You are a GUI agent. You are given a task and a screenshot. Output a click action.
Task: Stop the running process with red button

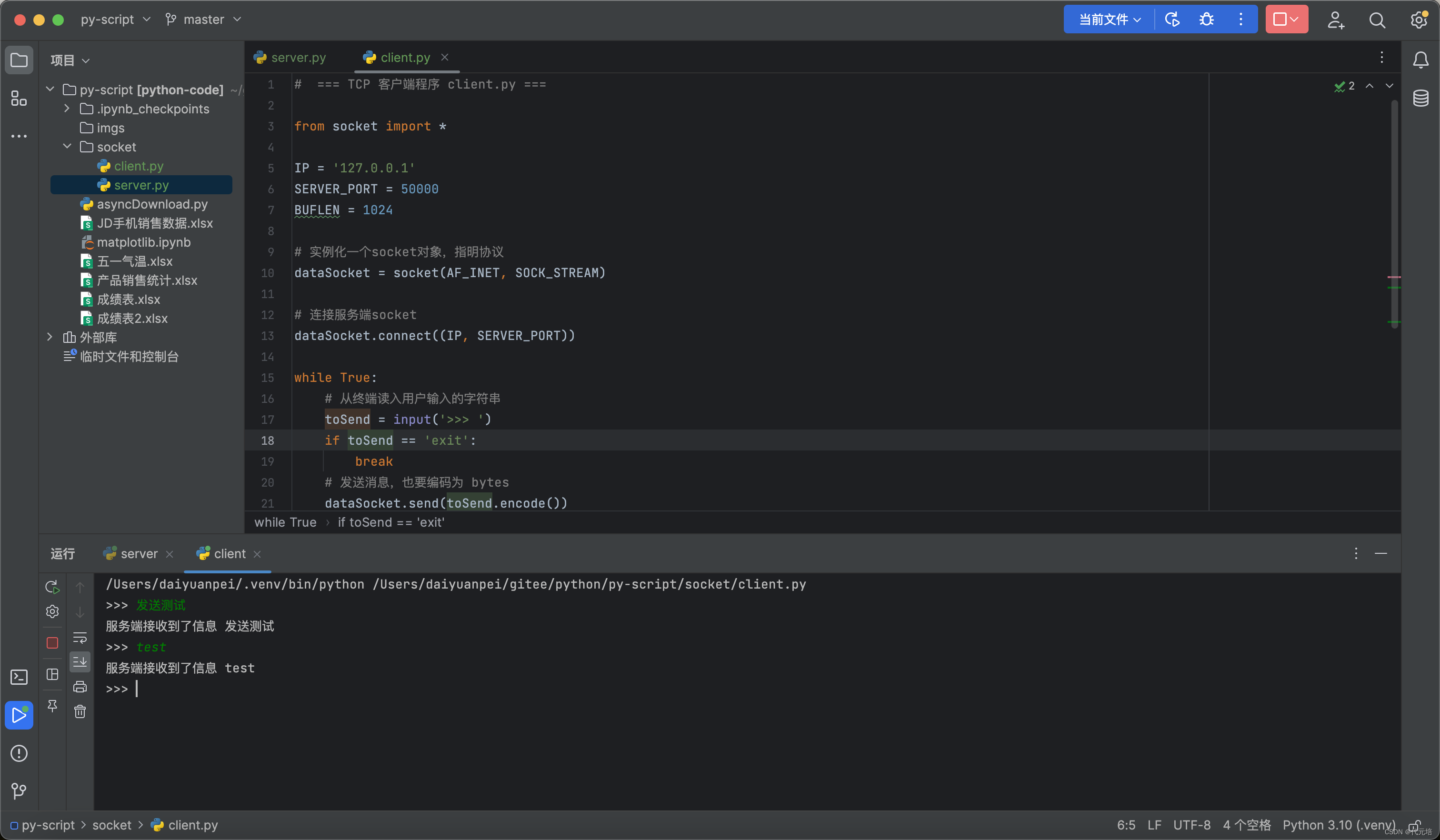[x=1280, y=20]
